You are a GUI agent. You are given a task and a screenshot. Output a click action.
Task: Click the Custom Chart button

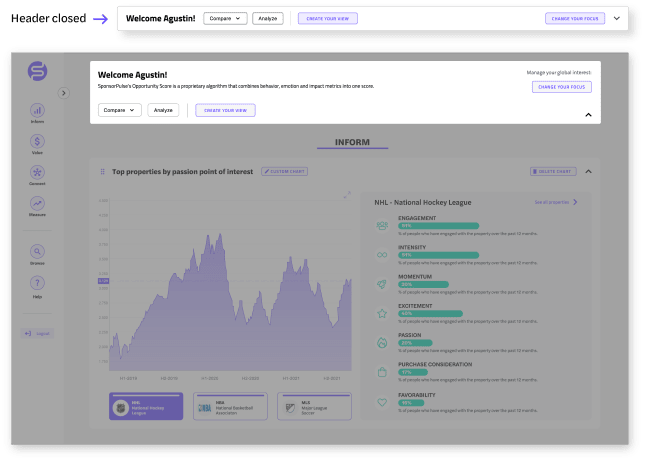(x=284, y=172)
